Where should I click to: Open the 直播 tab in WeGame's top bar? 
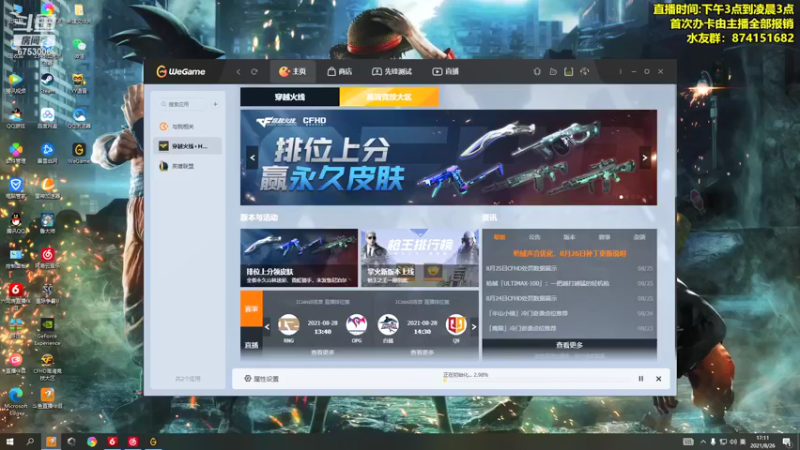pos(446,72)
